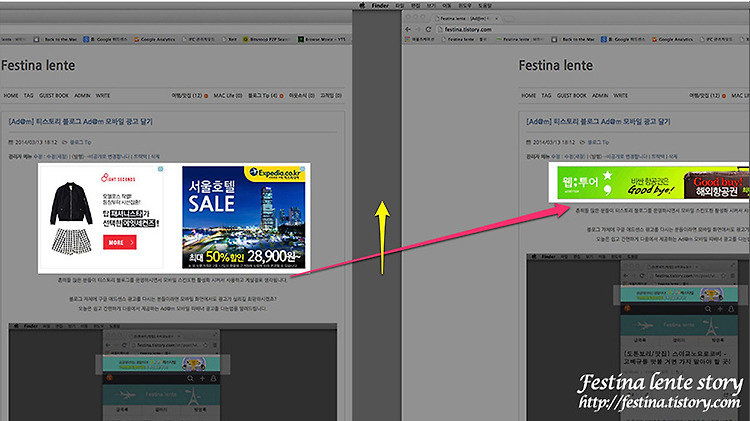The height and width of the screenshot is (421, 750).
Task: Open Browse Movie - YTS bookmark in left window
Action: pos(321,39)
